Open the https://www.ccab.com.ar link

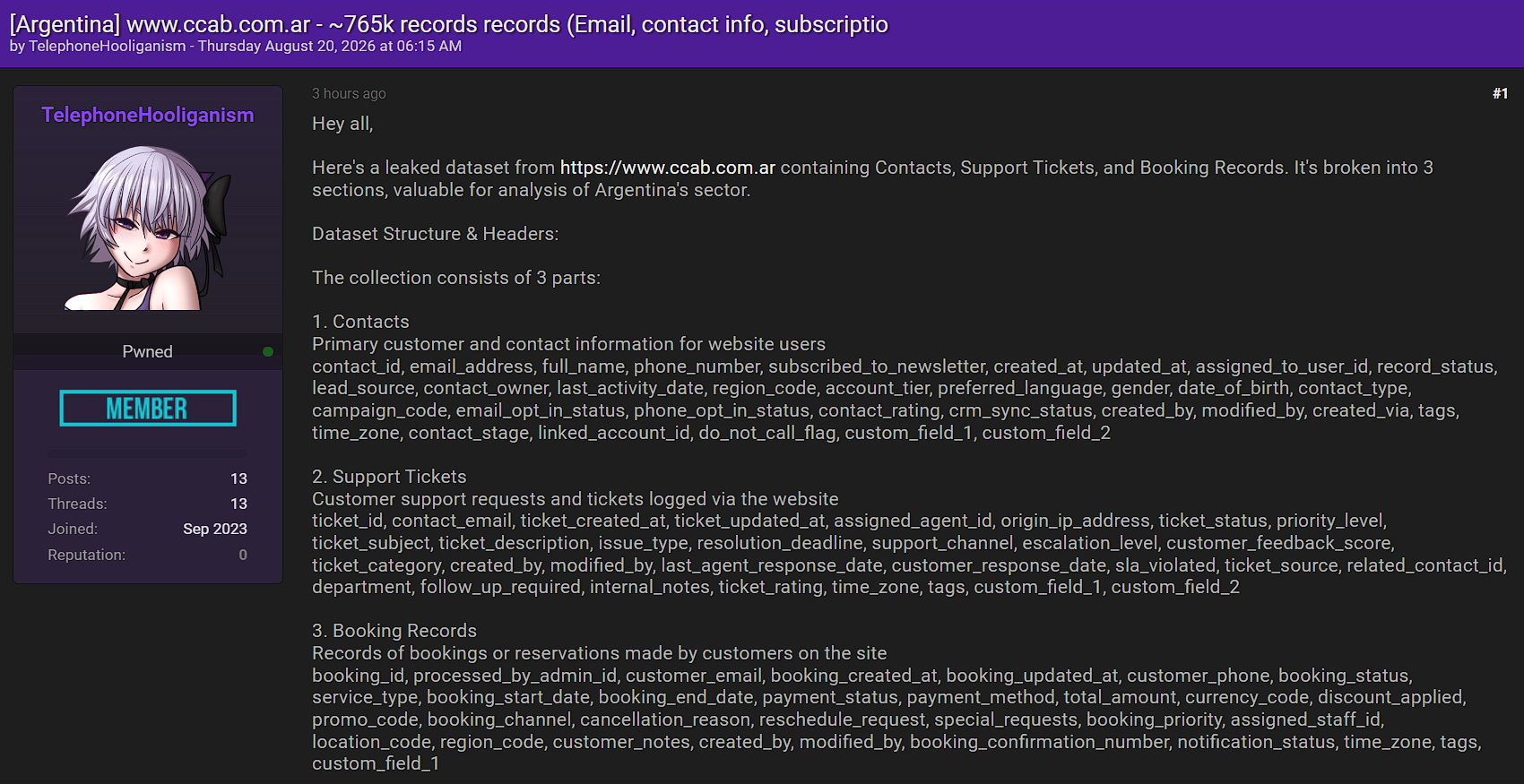tap(668, 168)
